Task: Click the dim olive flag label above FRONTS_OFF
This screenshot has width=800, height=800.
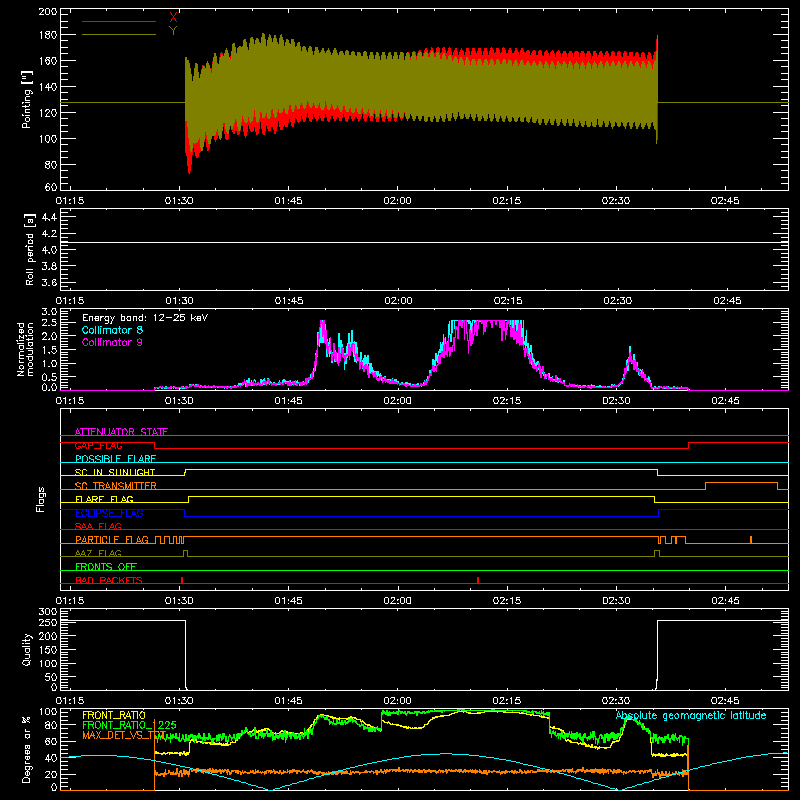Action: (x=98, y=553)
